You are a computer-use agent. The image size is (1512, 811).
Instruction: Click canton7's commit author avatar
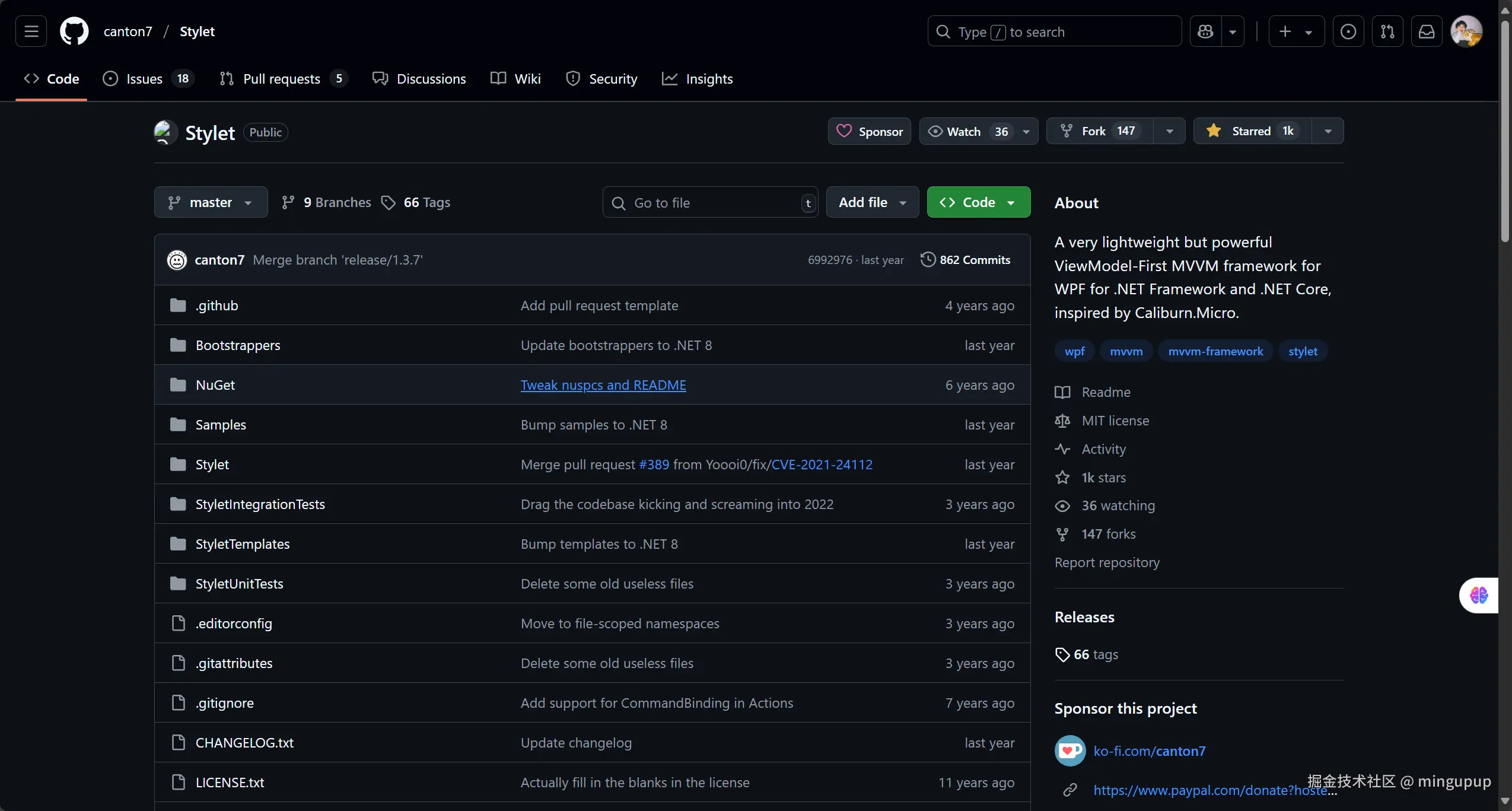177,260
